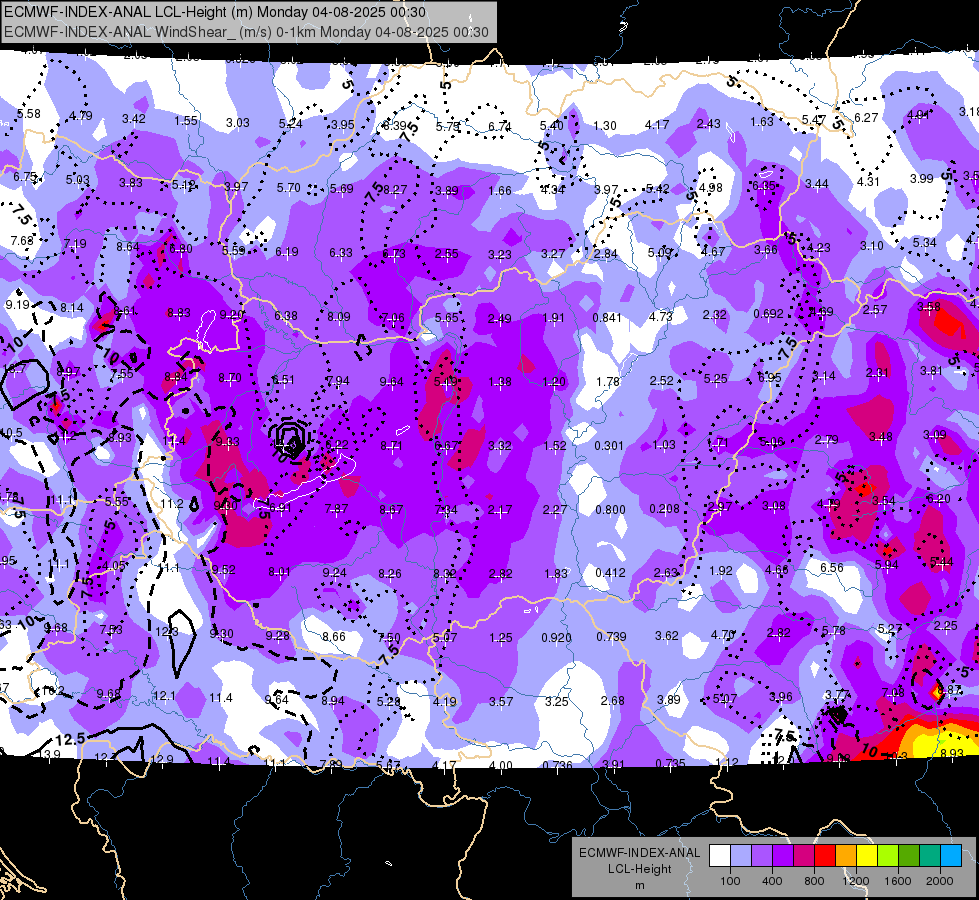Click the grid value 1.78
The image size is (979, 900).
pyautogui.click(x=608, y=382)
